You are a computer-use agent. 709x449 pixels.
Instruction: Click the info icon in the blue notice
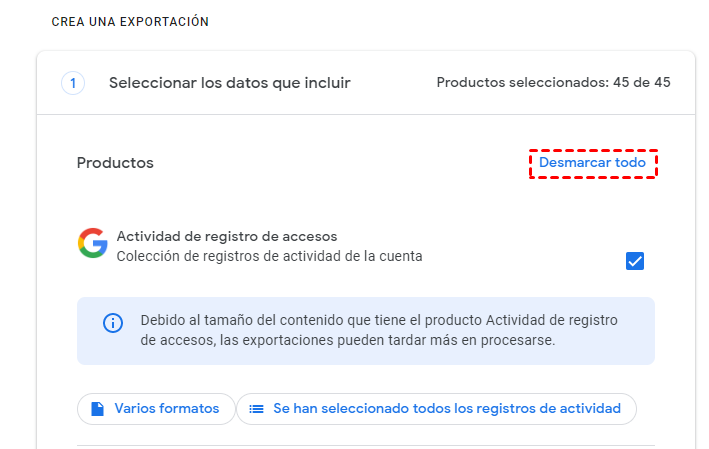tap(113, 323)
